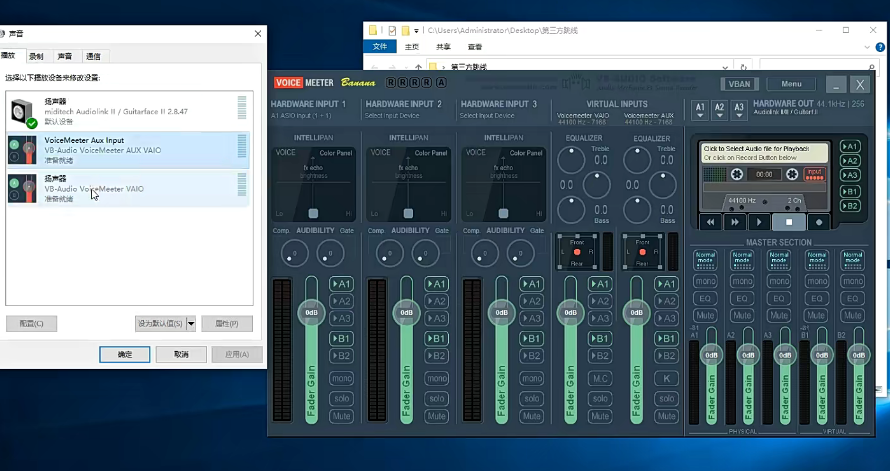Select input device for Hardware Input 2
The height and width of the screenshot is (471, 890).
pos(392,116)
